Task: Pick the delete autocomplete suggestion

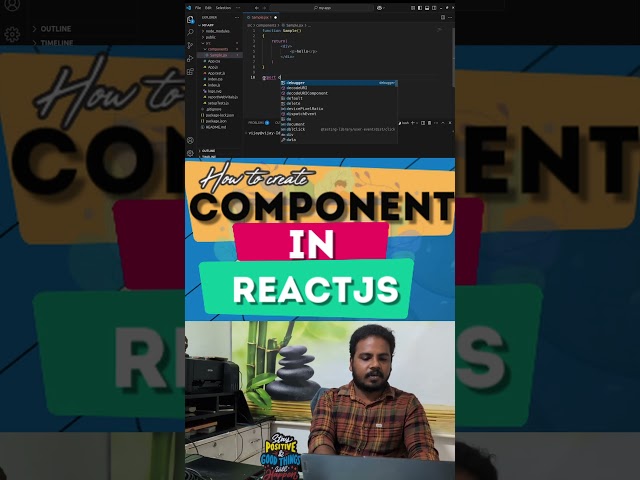Action: pyautogui.click(x=339, y=103)
